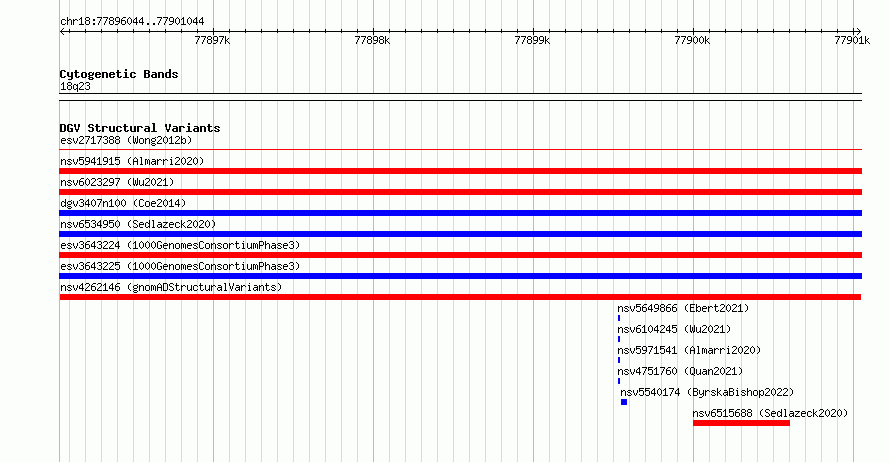Click small blue marker under nsv6104245
This screenshot has width=890, height=462.
[x=619, y=339]
